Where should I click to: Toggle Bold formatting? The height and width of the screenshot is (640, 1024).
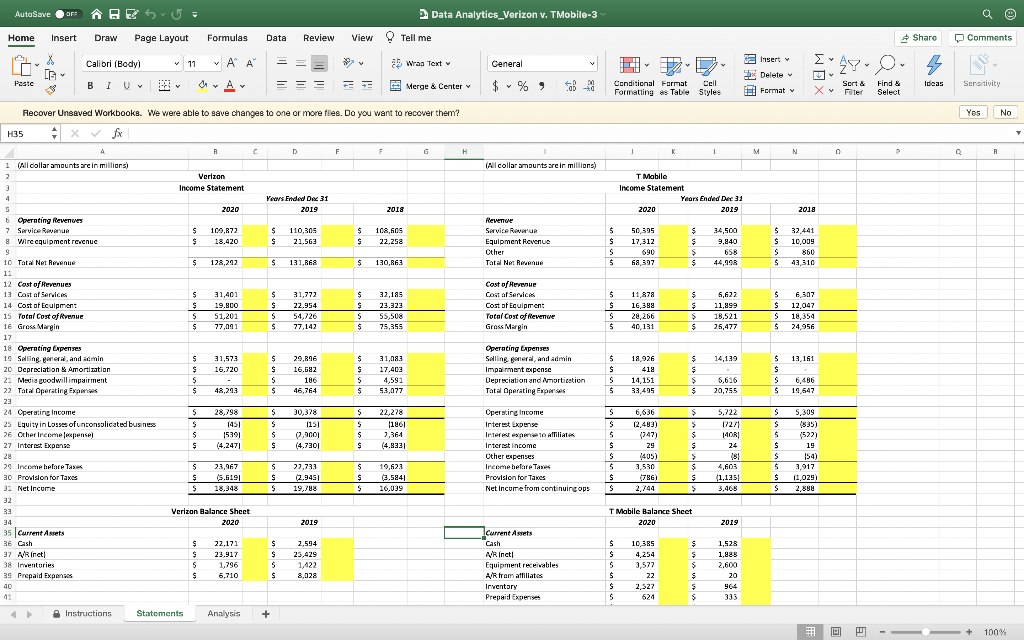pyautogui.click(x=90, y=86)
